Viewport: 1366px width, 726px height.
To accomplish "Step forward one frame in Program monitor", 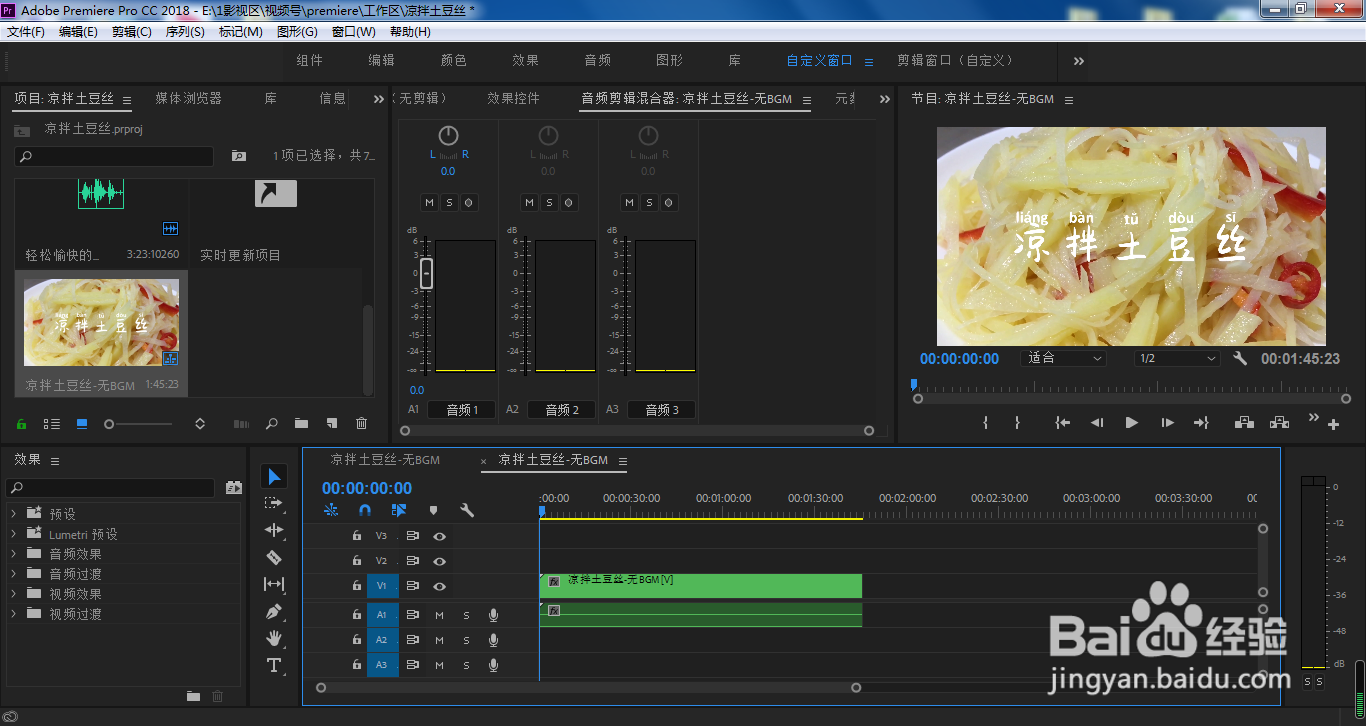I will tap(1167, 423).
